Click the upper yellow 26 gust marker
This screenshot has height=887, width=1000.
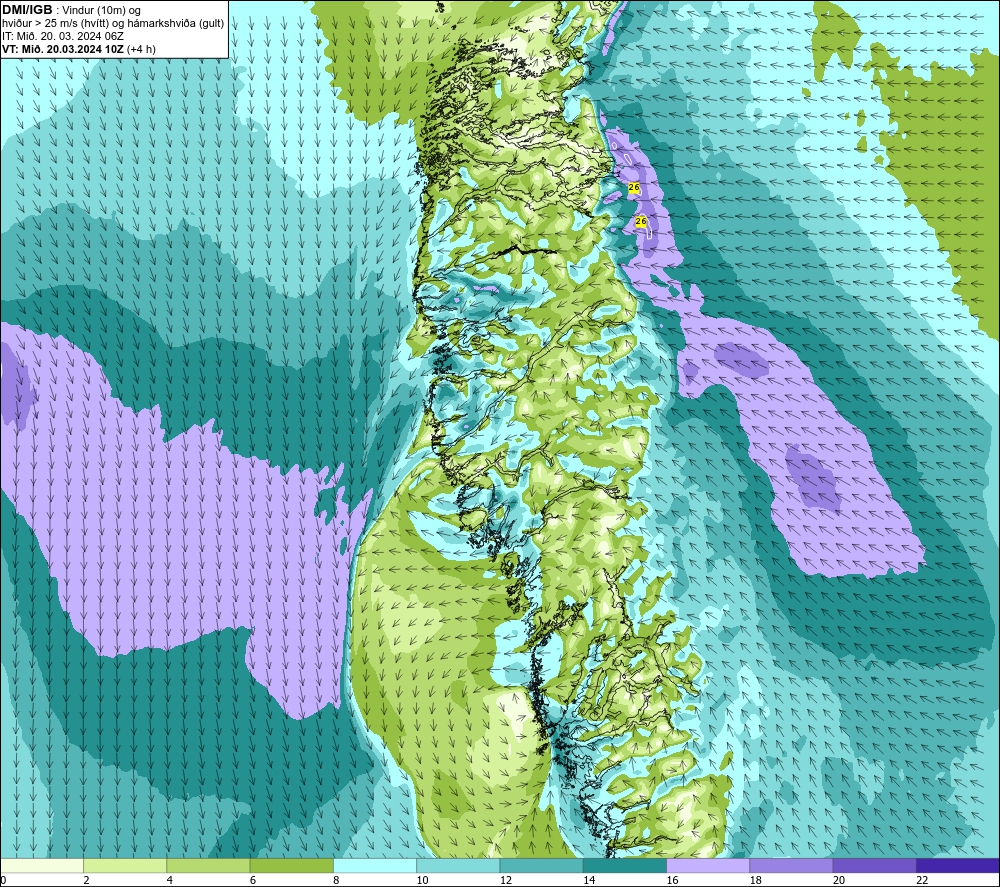click(x=634, y=187)
